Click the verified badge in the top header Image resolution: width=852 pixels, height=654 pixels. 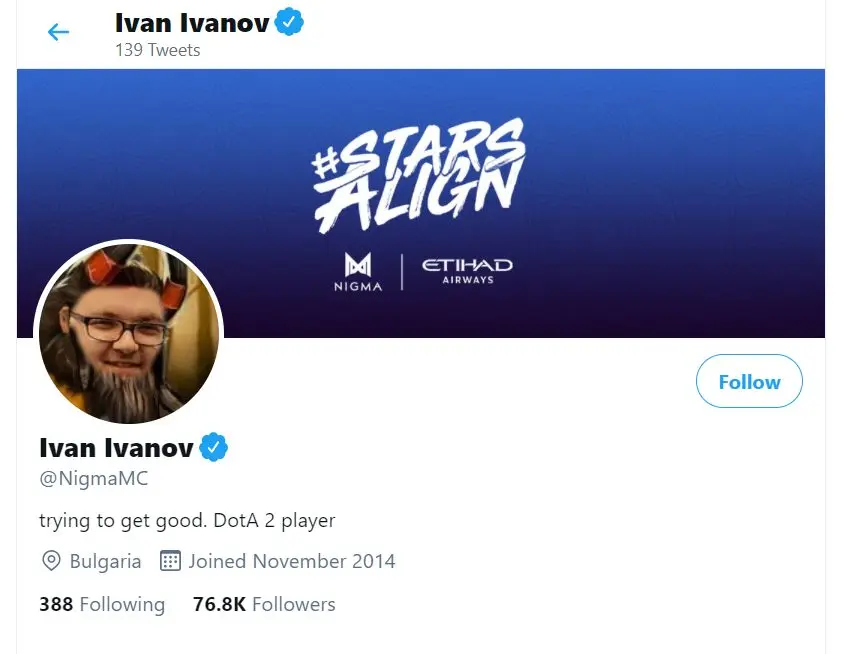pos(289,21)
